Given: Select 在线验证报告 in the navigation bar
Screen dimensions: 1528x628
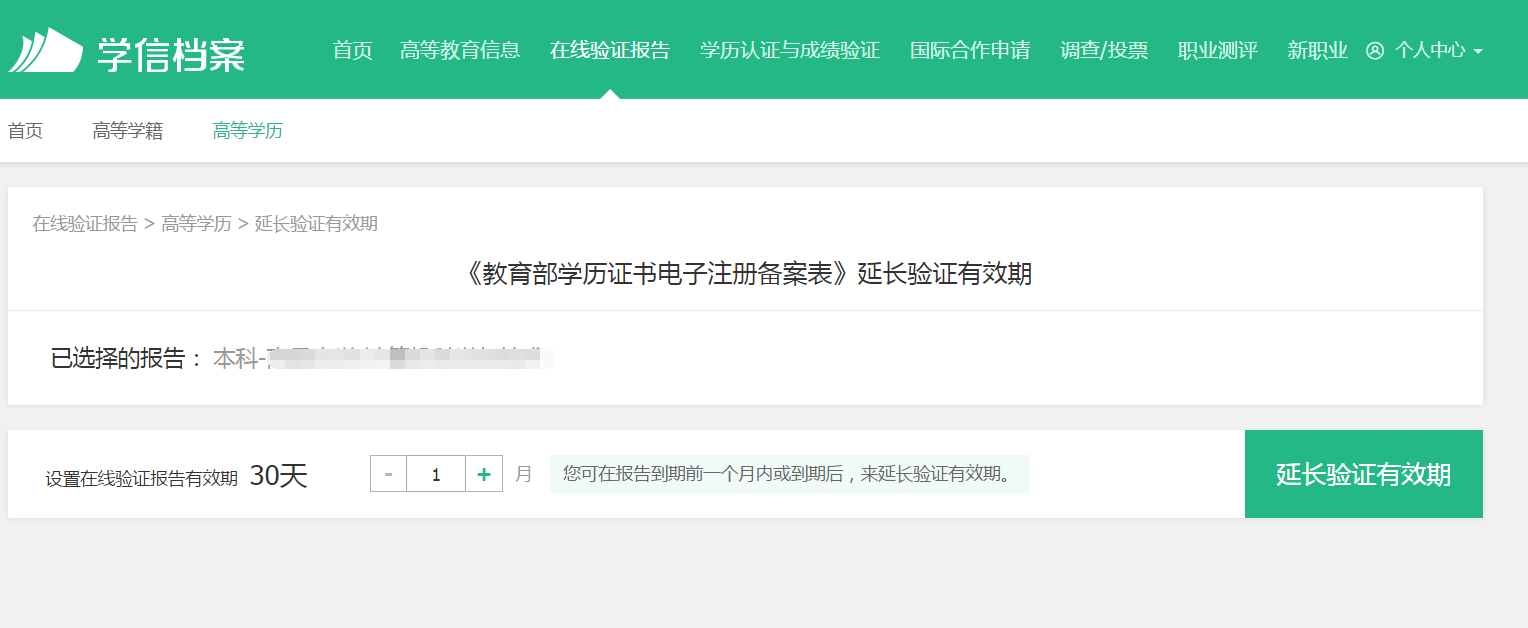Looking at the screenshot, I should pos(610,50).
